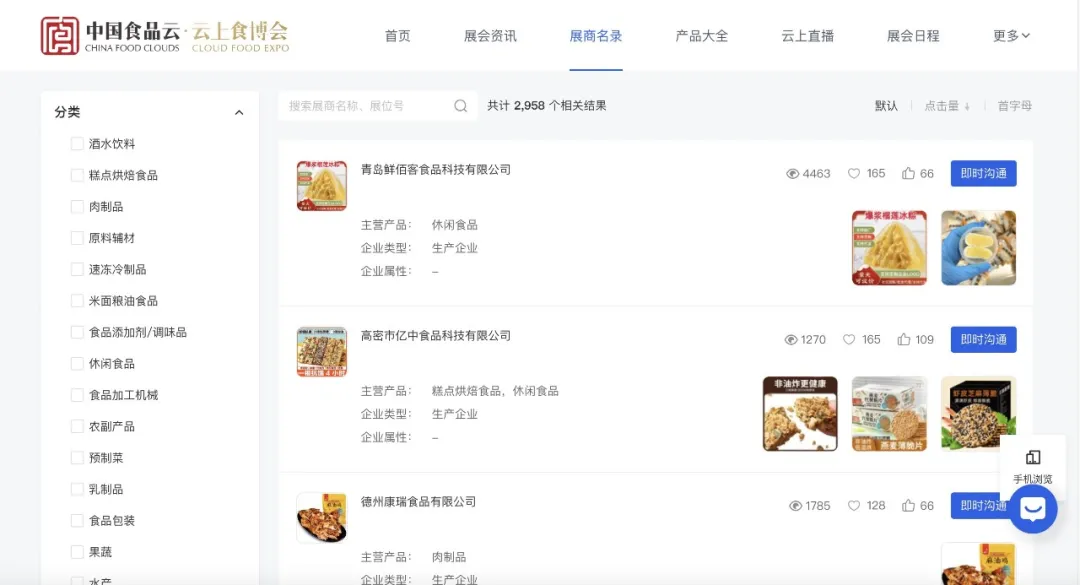This screenshot has width=1080, height=585.
Task: Sort results by 首字母
Action: pos(1014,106)
